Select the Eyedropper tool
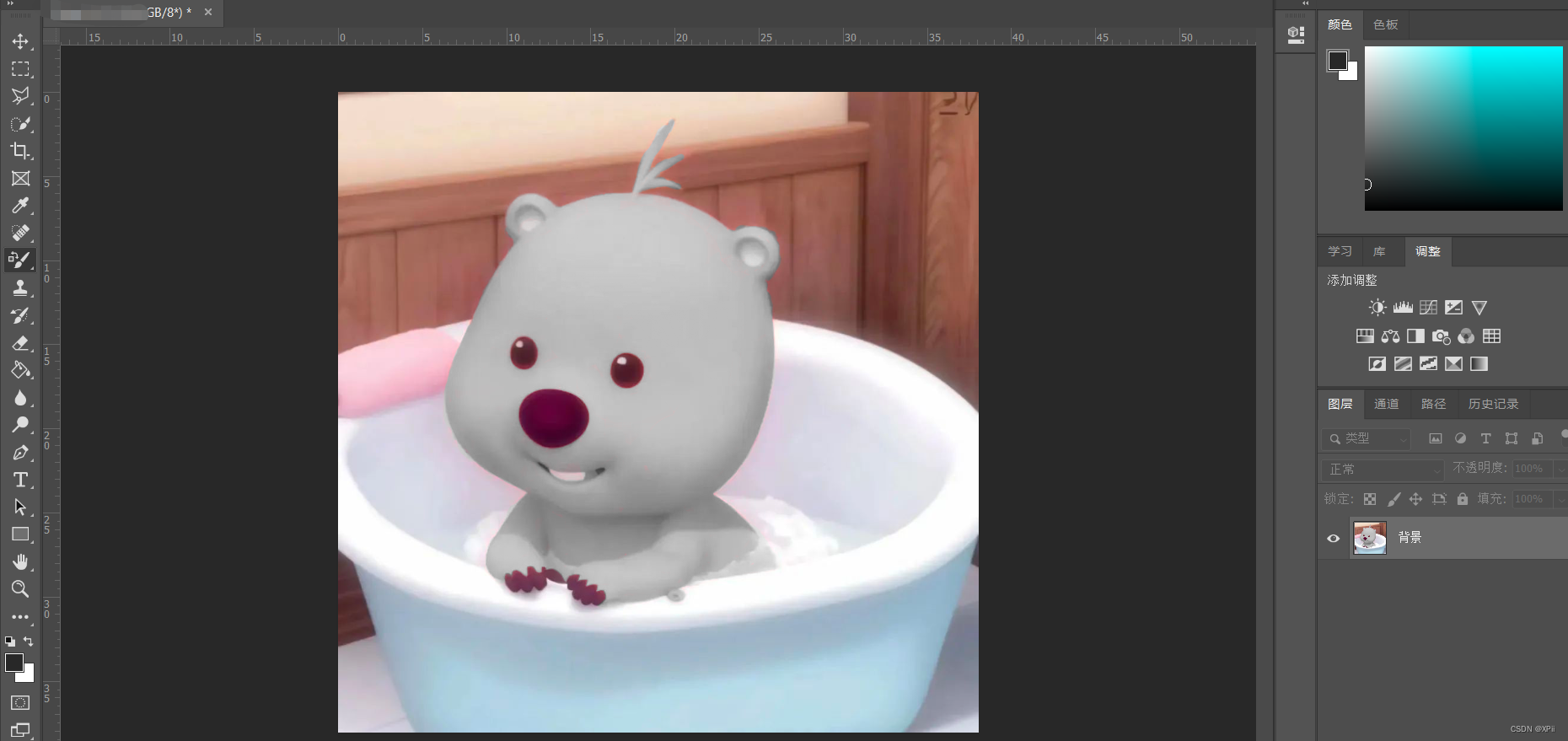This screenshot has width=1568, height=741. pos(20,206)
